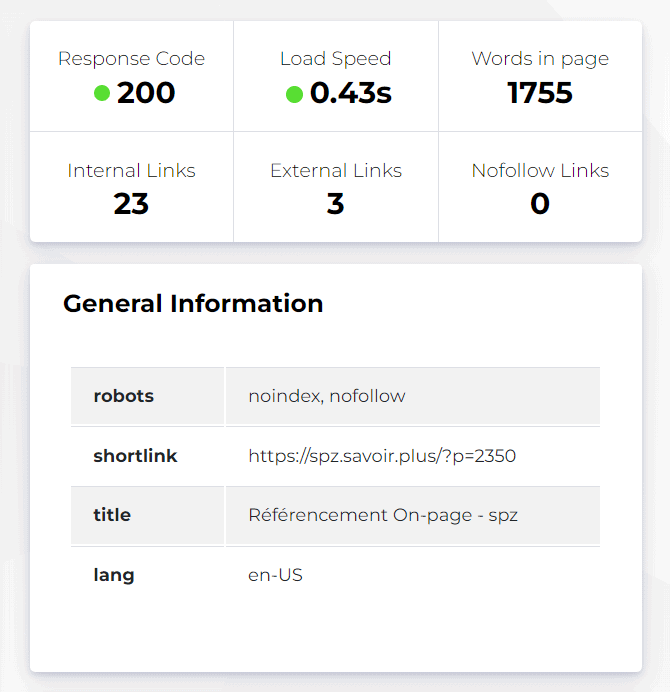The height and width of the screenshot is (692, 670).
Task: Click the title row label
Action: tap(112, 515)
